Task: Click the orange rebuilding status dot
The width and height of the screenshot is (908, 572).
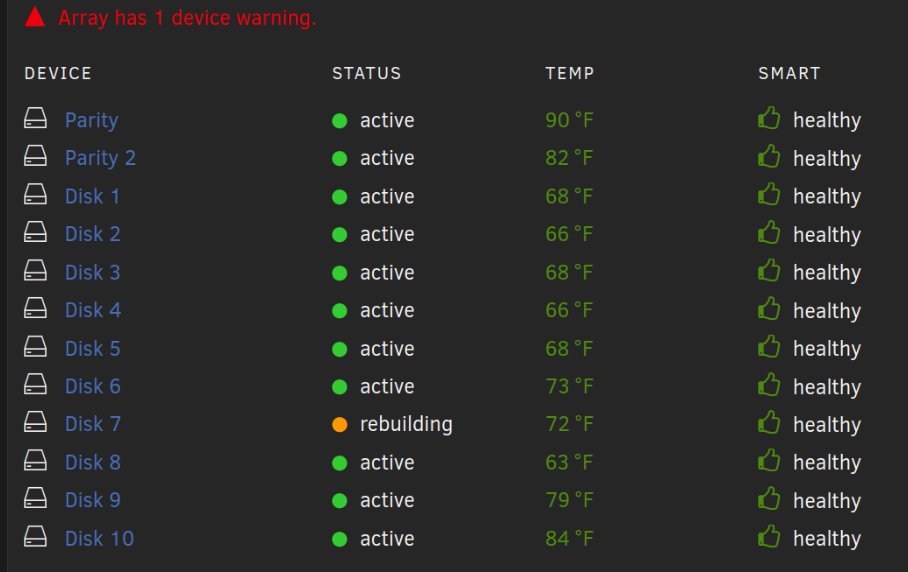Action: [x=339, y=425]
